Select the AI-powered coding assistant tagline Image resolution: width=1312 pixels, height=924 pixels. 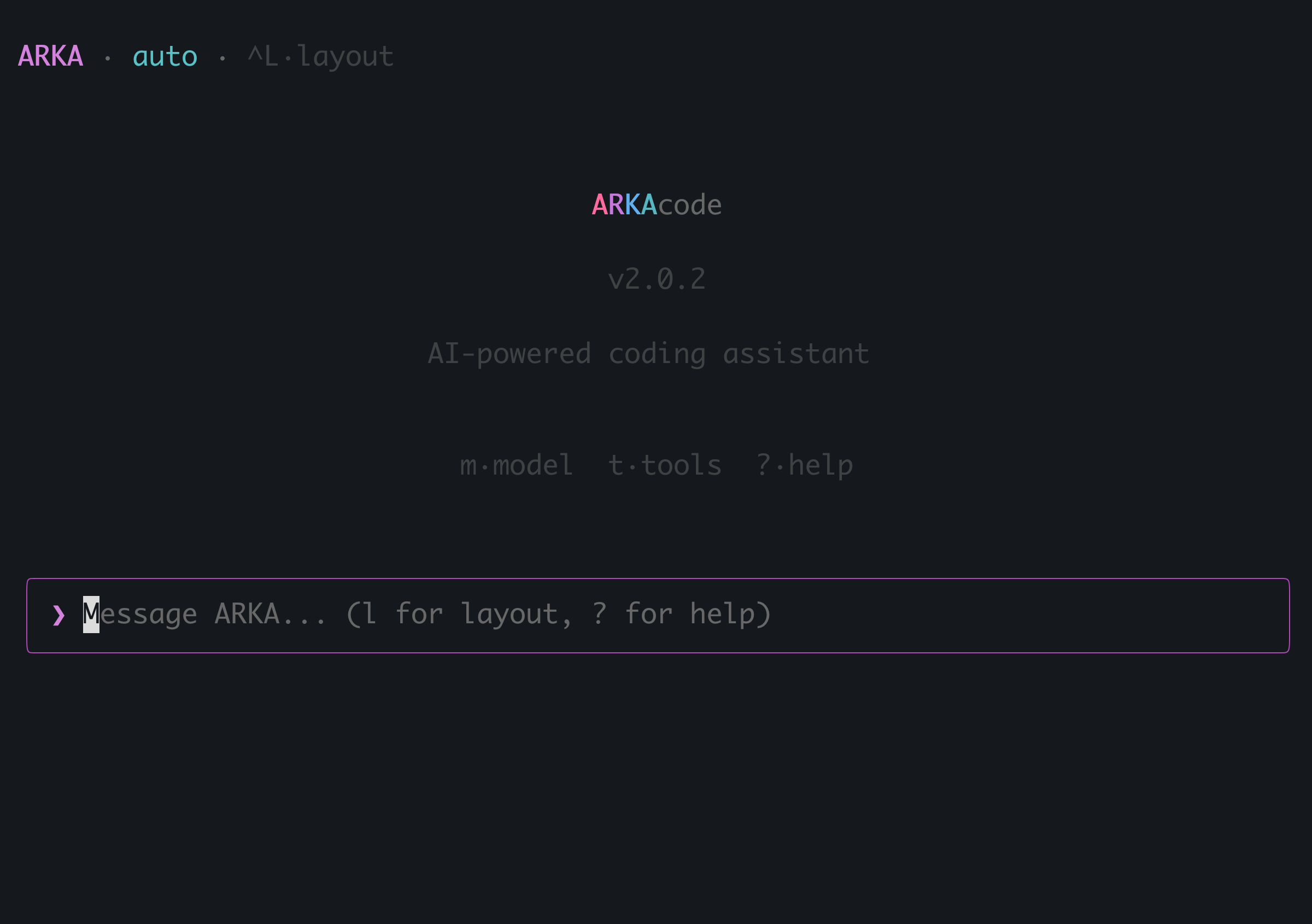coord(649,353)
